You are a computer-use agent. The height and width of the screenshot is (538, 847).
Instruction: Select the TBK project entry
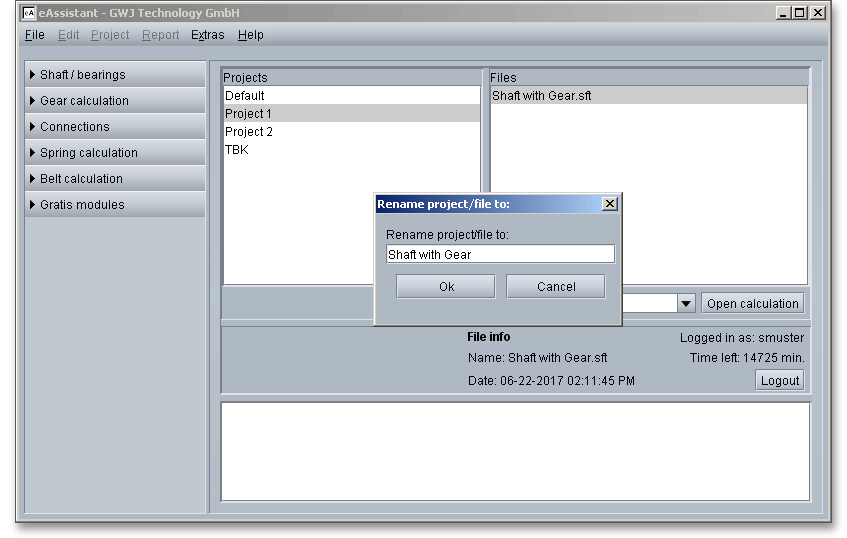(x=237, y=150)
